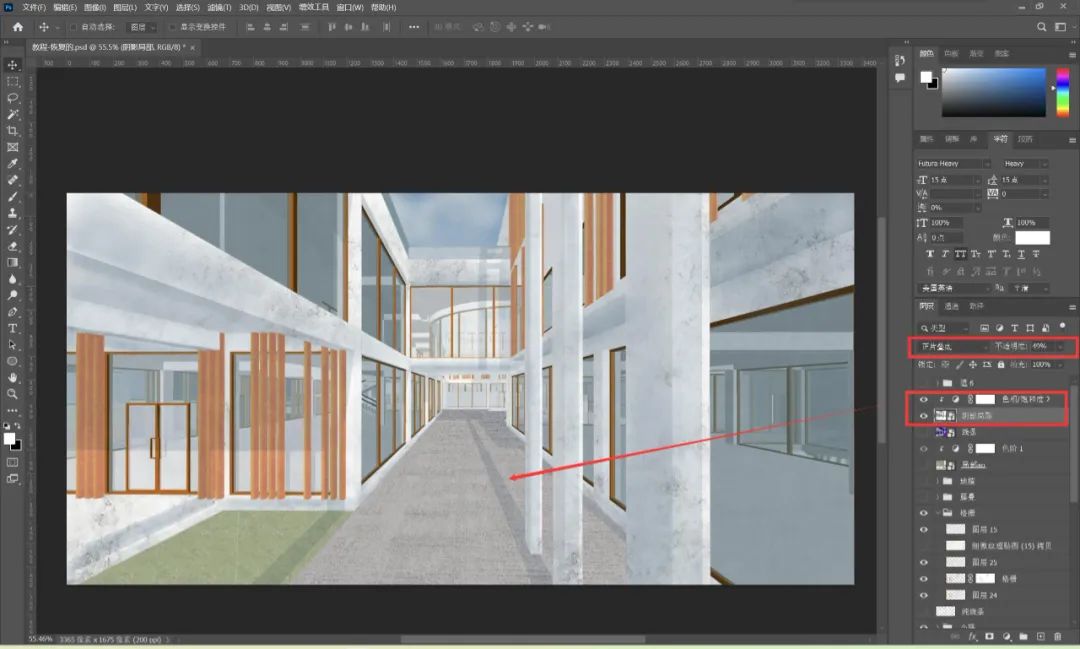Add a layer style with fx icon
1080x649 pixels.
click(x=973, y=637)
